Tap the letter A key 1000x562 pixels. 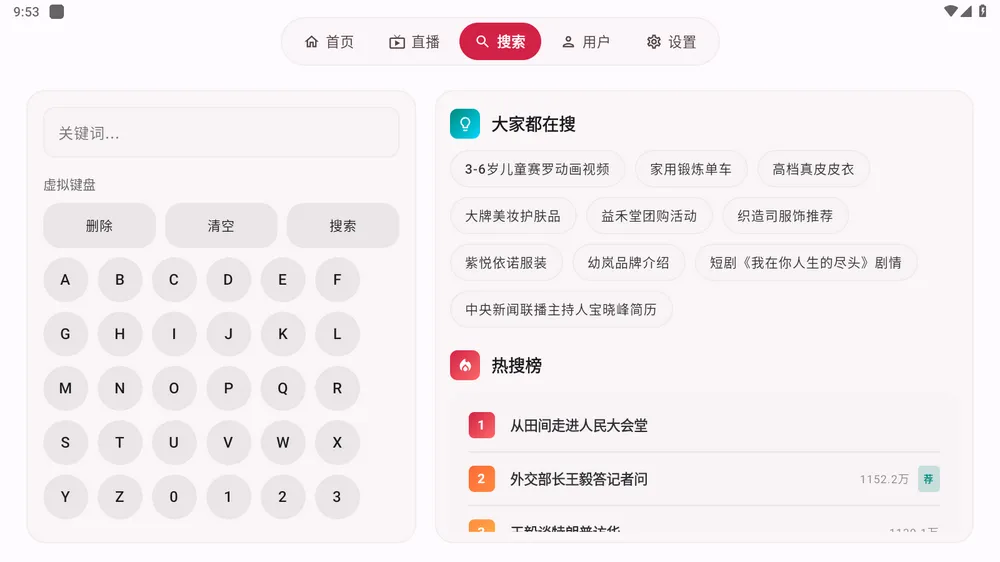pyautogui.click(x=65, y=279)
